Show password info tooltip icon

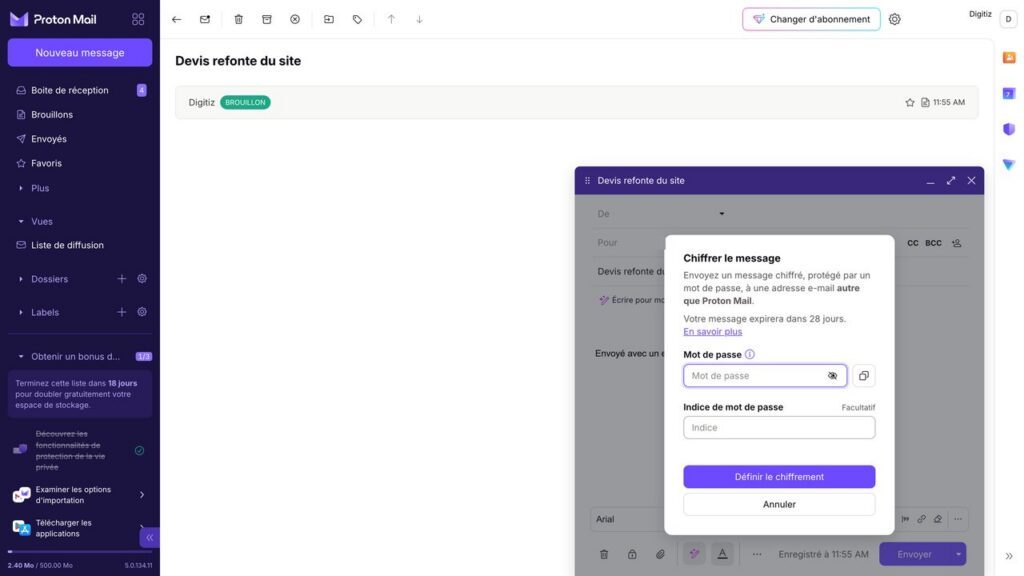[750, 354]
